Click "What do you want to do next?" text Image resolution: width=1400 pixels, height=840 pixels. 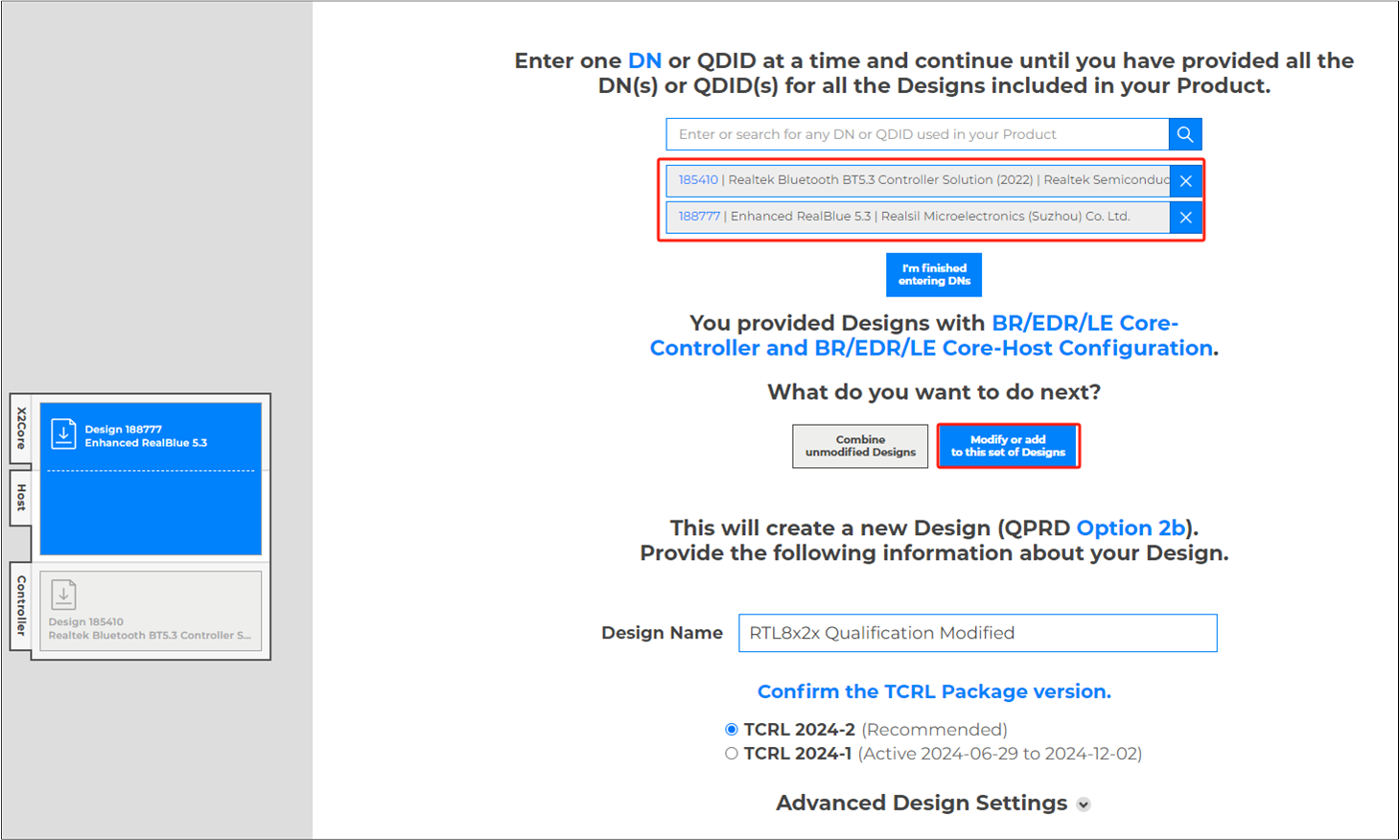click(934, 392)
